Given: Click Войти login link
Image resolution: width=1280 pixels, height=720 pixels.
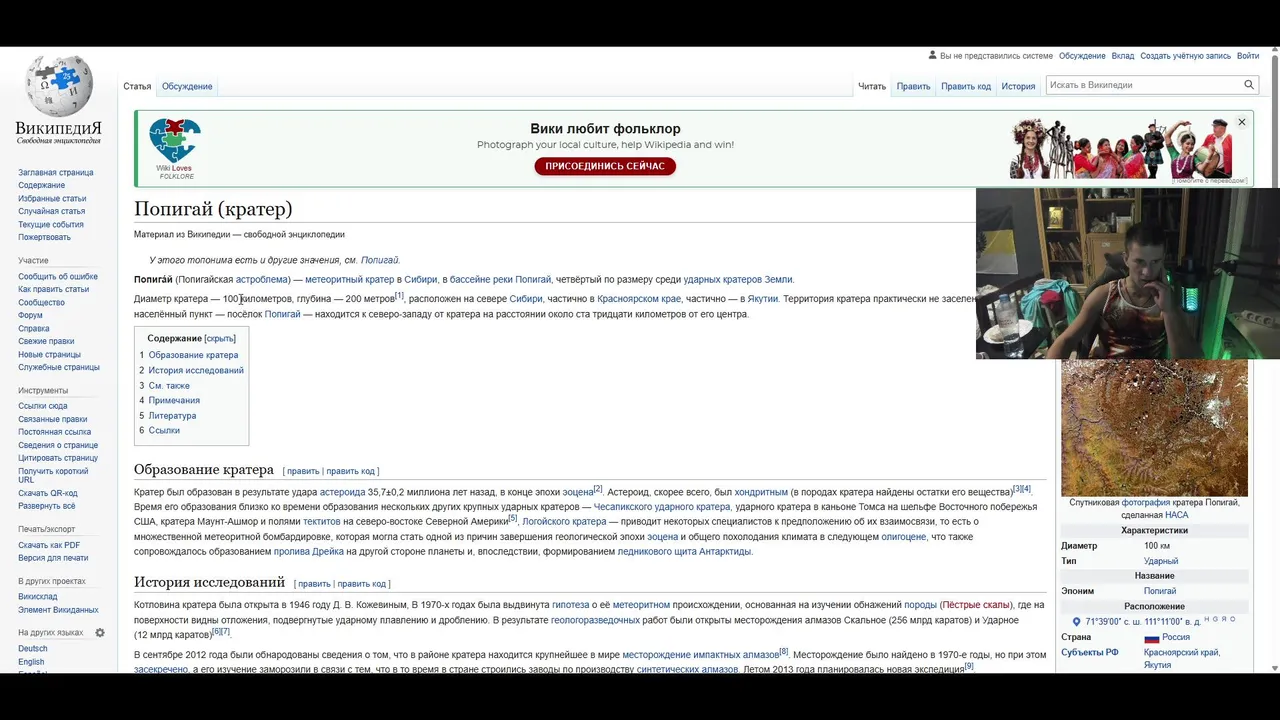Looking at the screenshot, I should 1248,56.
